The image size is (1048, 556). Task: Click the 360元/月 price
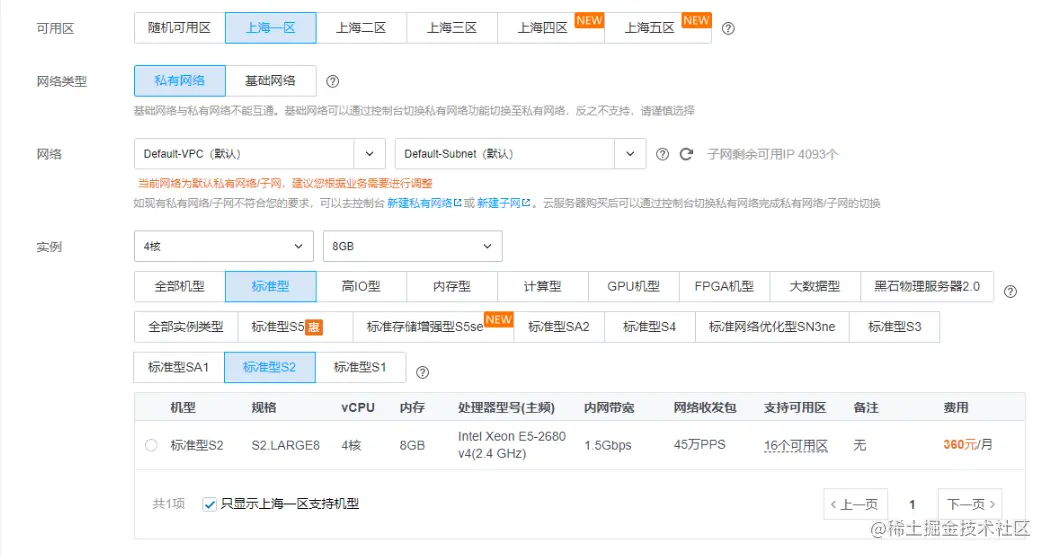[x=968, y=444]
